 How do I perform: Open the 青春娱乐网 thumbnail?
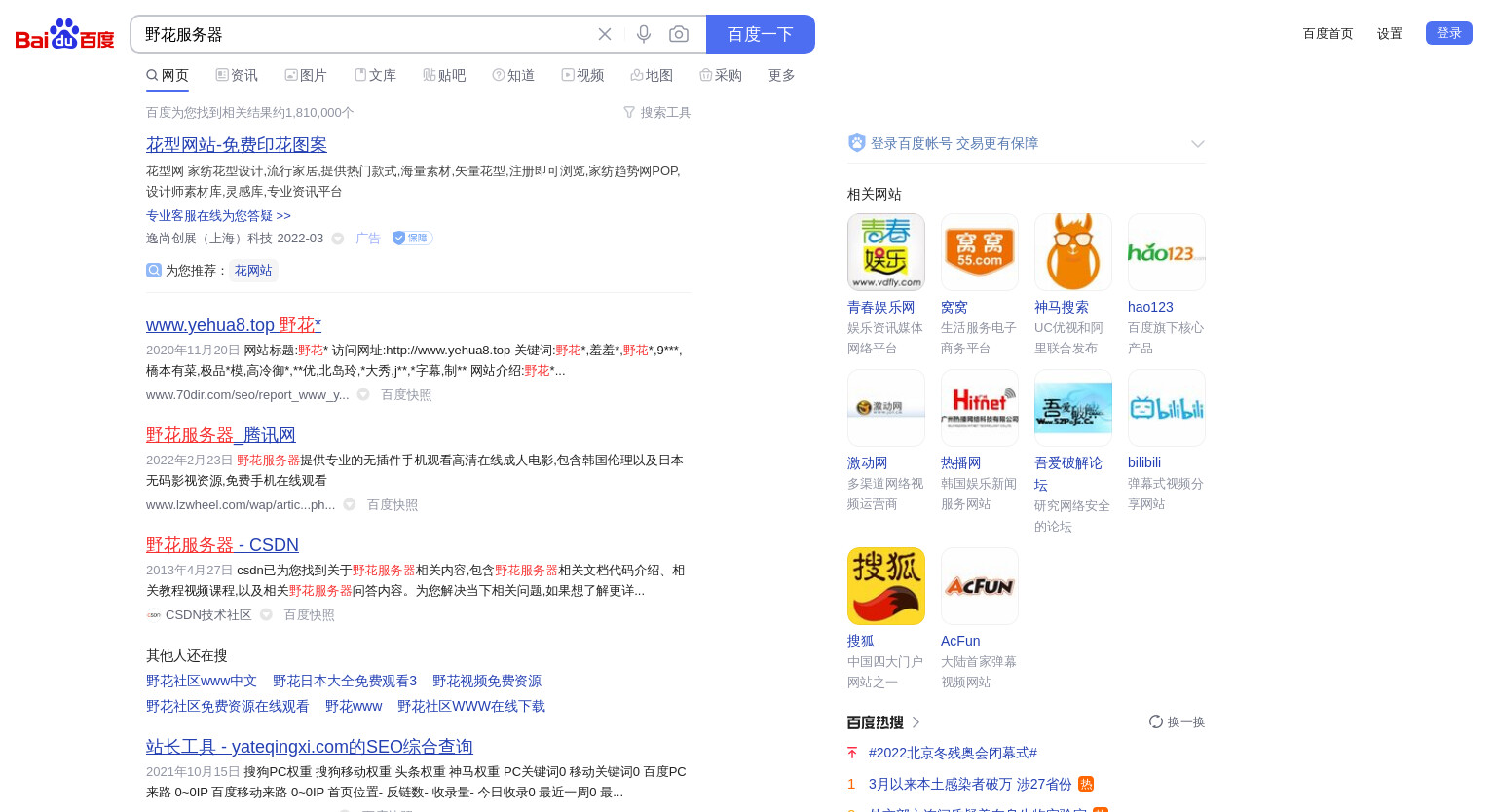(886, 252)
